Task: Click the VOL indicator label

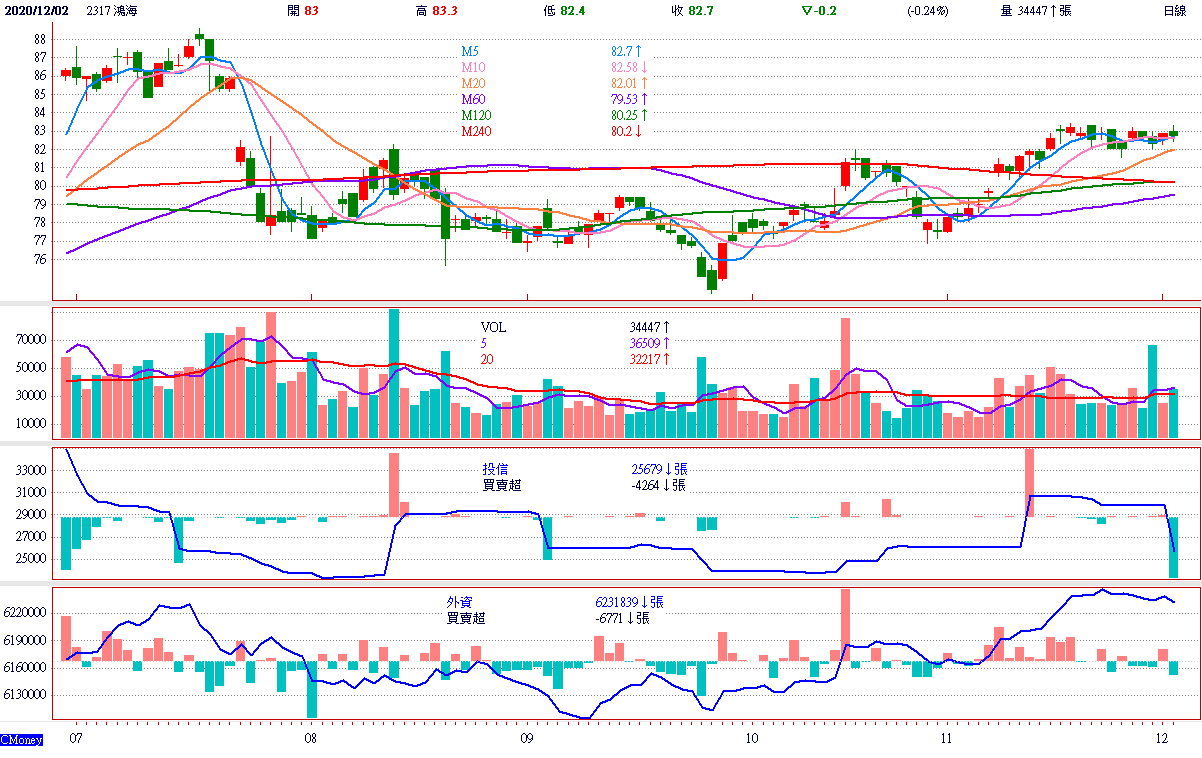Action: coord(494,326)
